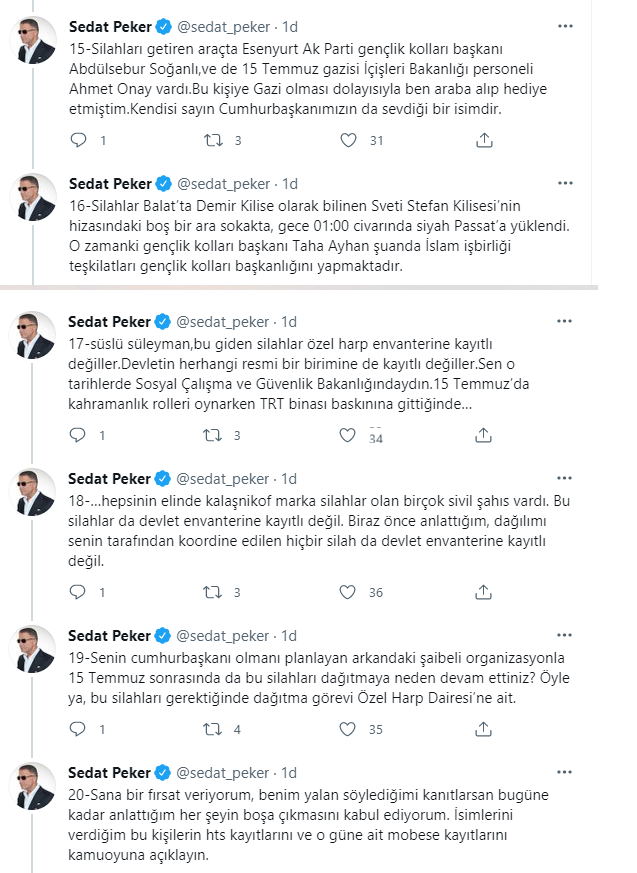
Task: Retweet tweet number 15
Action: (213, 140)
